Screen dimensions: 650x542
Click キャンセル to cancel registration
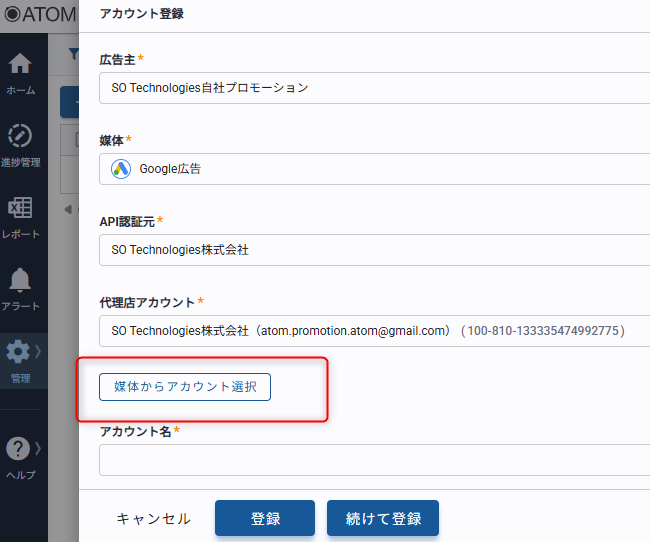tap(153, 519)
